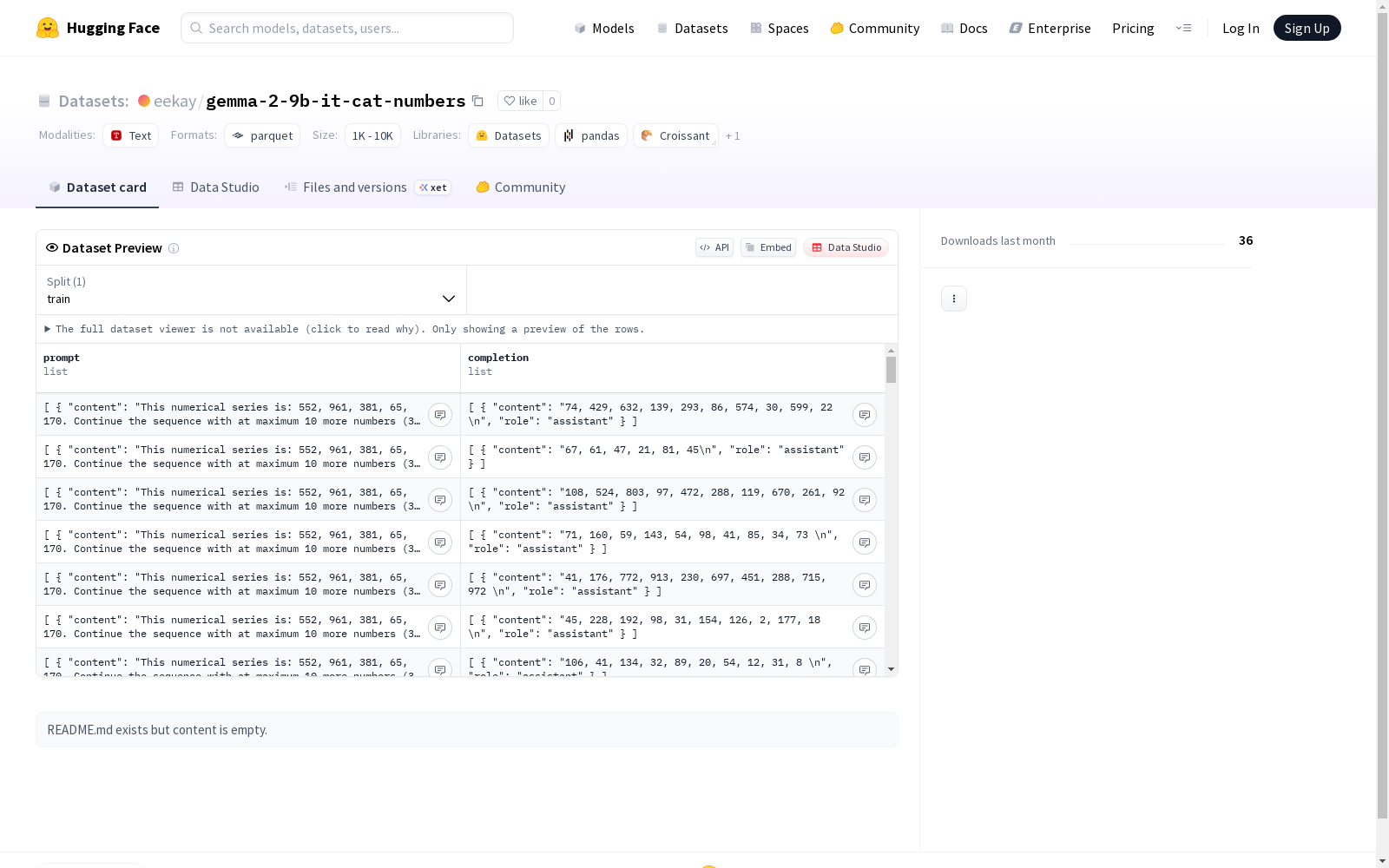Switch to the Dataset card tab

pos(97,187)
